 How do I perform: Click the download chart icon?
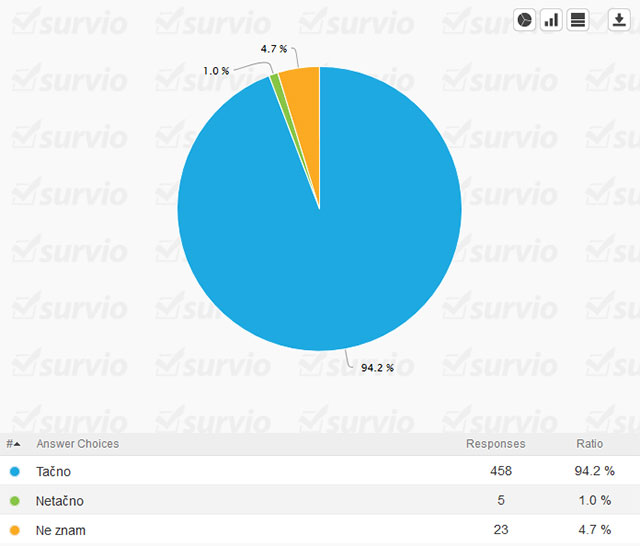coord(619,20)
